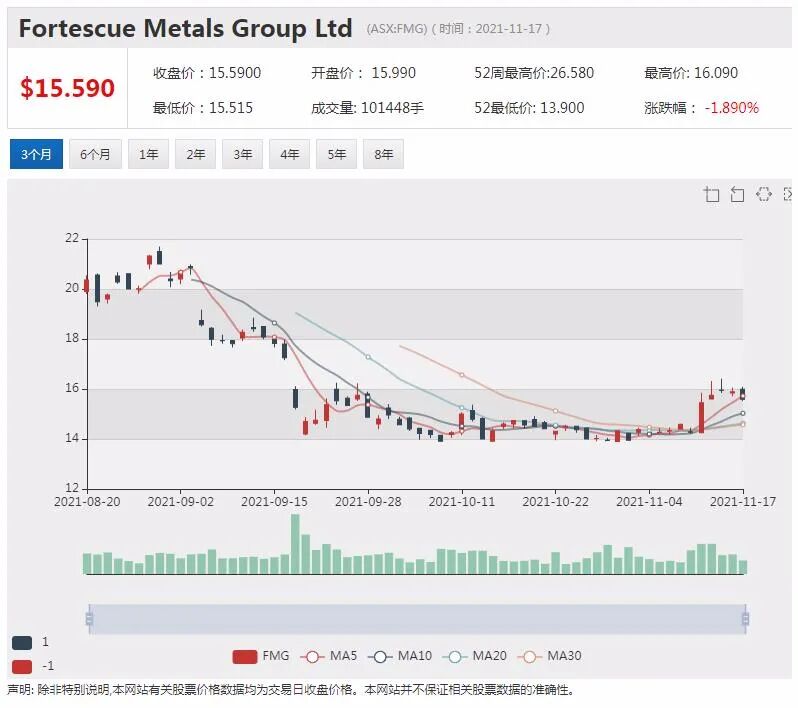Click the 2021-09-28 x-axis date label
Screen dimensions: 798x708
[368, 502]
